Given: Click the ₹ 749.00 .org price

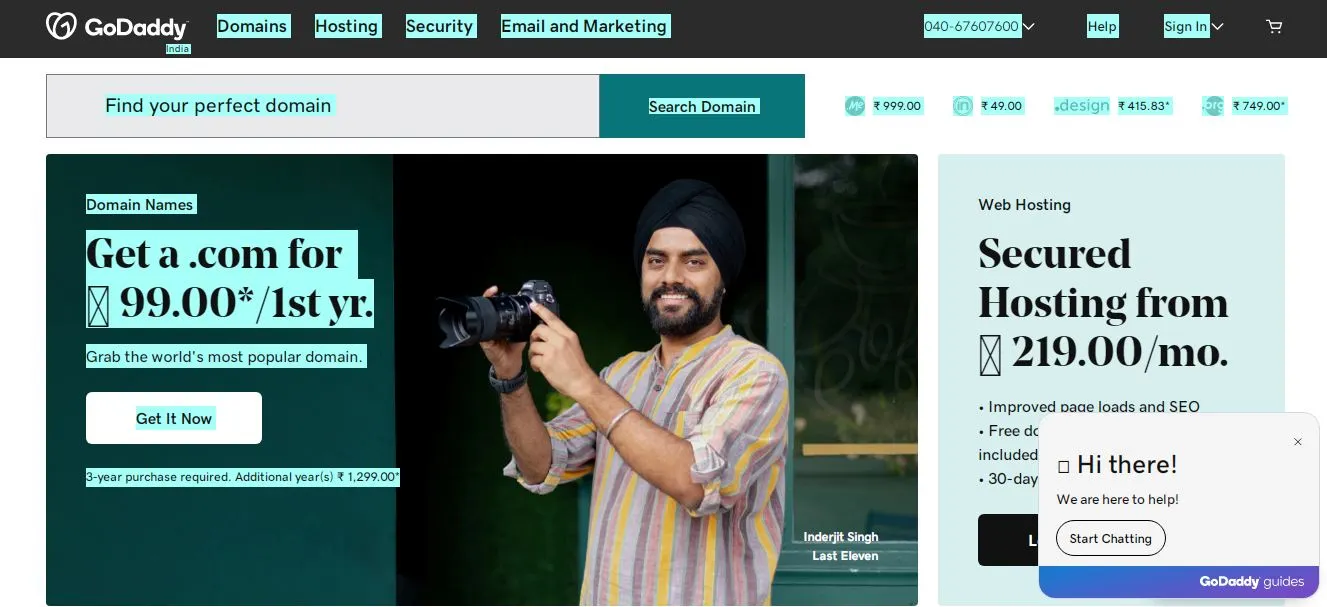Looking at the screenshot, I should coord(1259,106).
